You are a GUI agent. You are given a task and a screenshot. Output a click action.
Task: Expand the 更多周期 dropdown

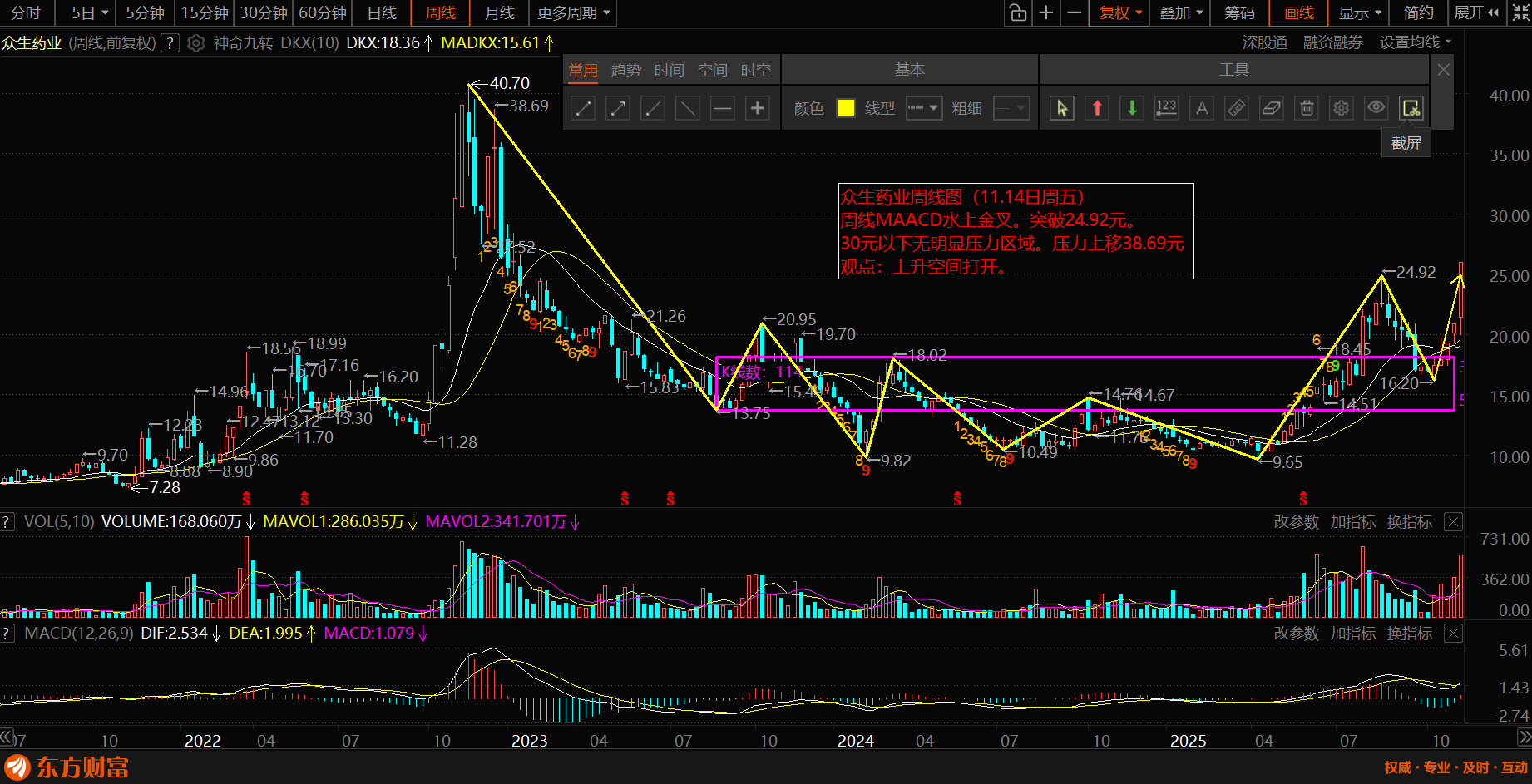573,13
